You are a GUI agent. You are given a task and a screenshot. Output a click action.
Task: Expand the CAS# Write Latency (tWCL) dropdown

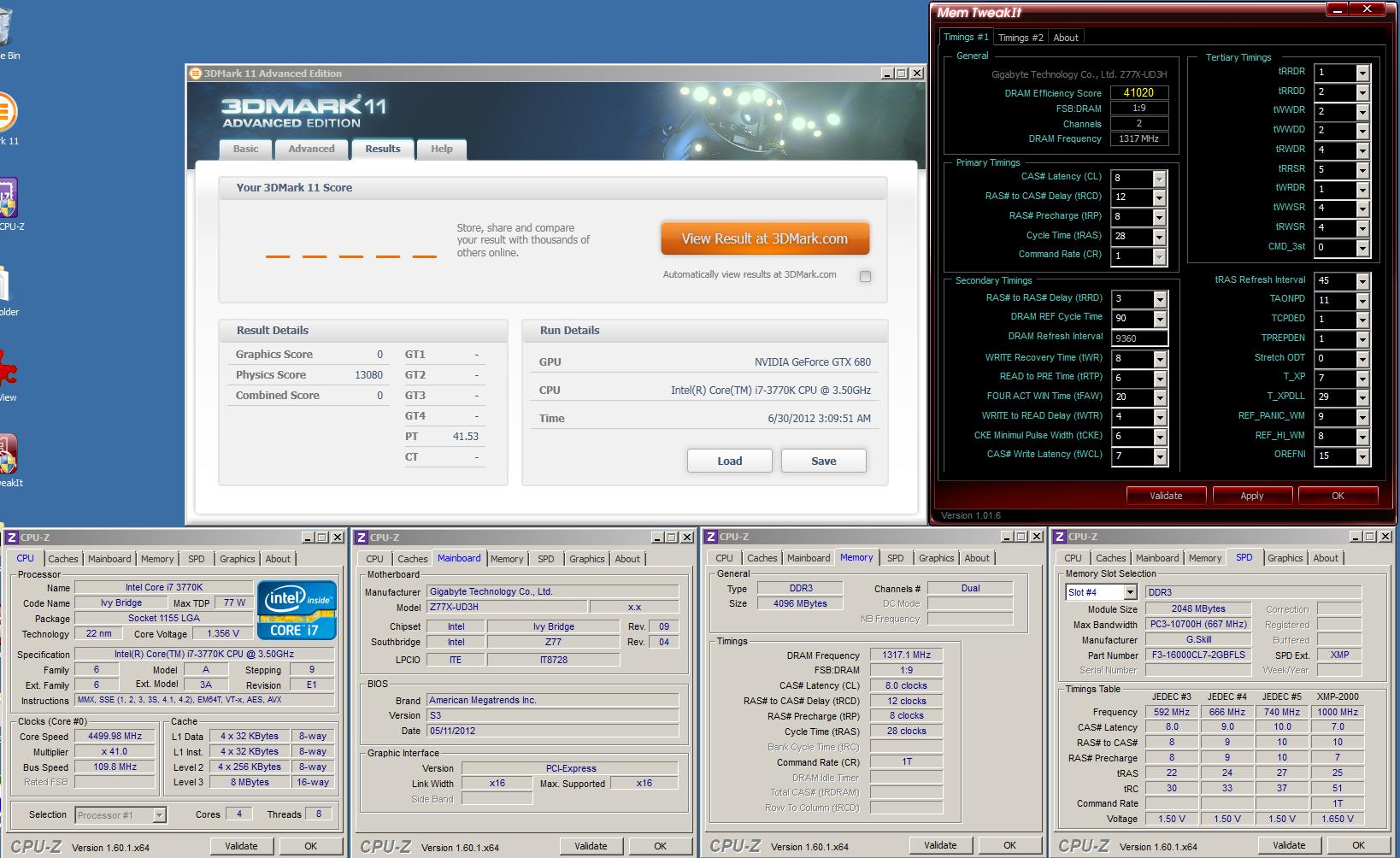(x=1160, y=457)
